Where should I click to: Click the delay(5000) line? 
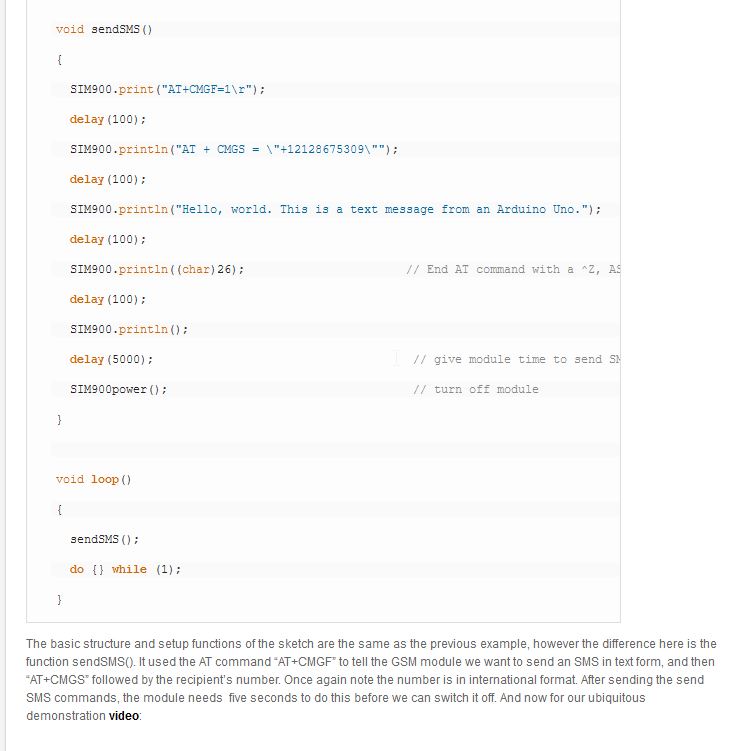111,359
